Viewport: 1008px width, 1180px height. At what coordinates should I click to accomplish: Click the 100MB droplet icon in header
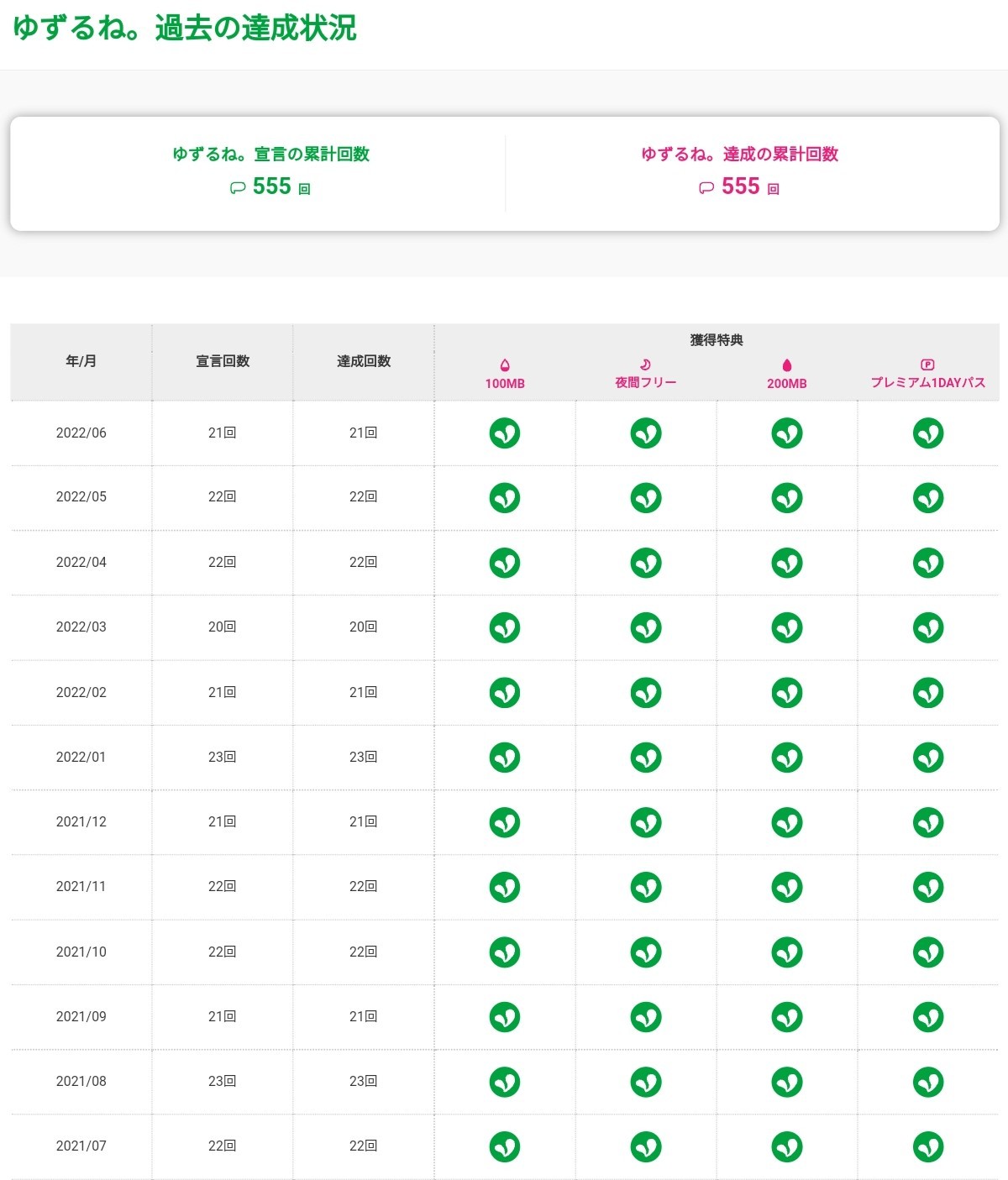pyautogui.click(x=505, y=364)
